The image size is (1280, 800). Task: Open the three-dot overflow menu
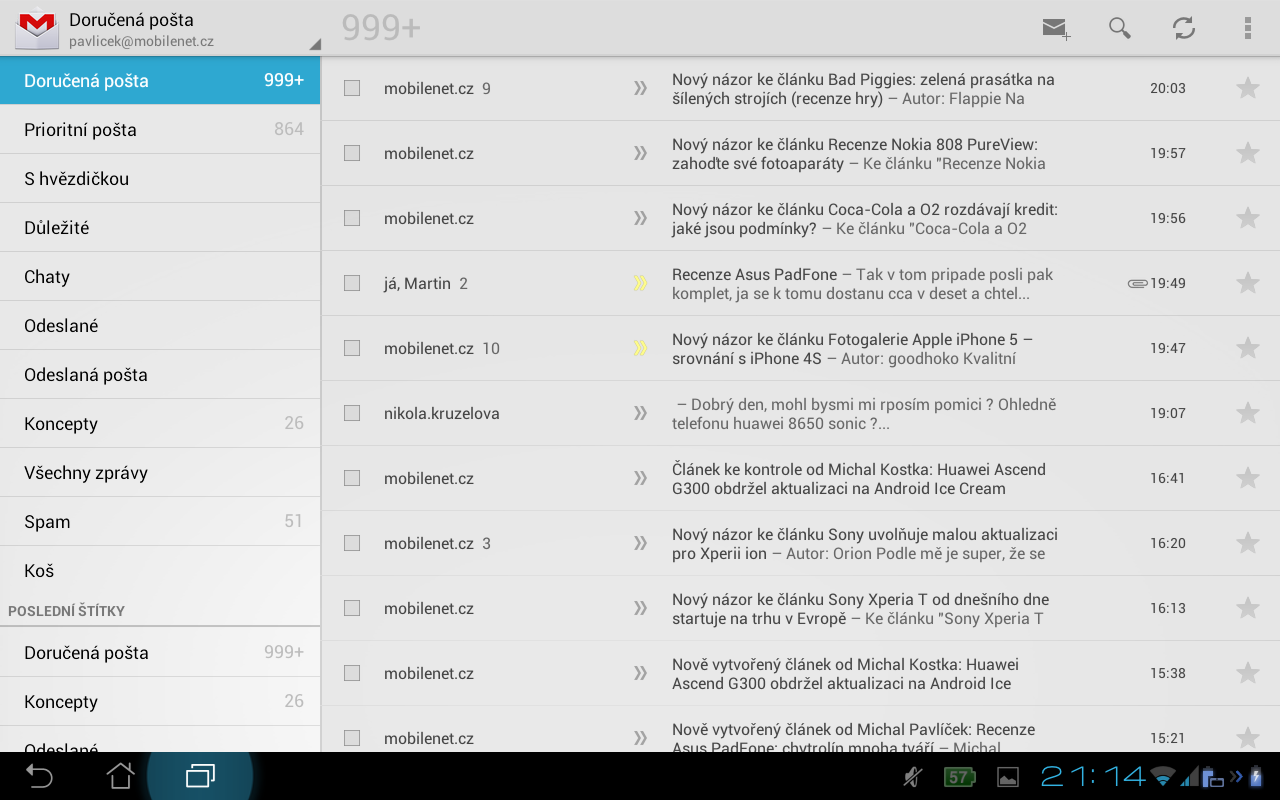tap(1247, 28)
